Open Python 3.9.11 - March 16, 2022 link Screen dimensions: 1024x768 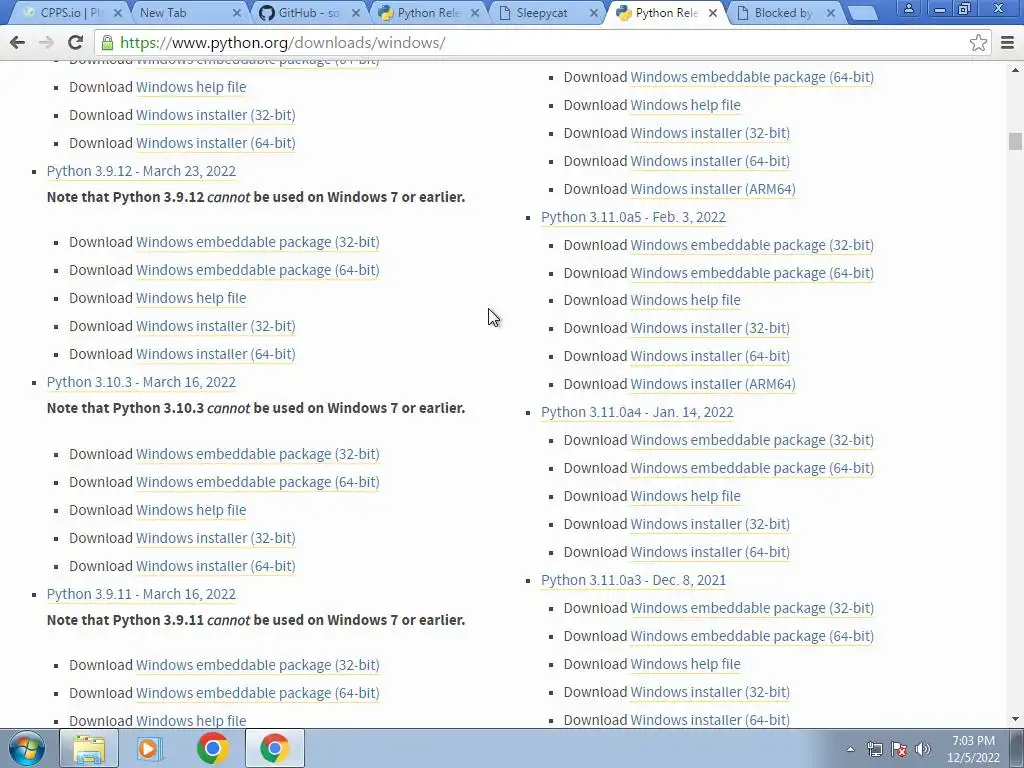[141, 594]
